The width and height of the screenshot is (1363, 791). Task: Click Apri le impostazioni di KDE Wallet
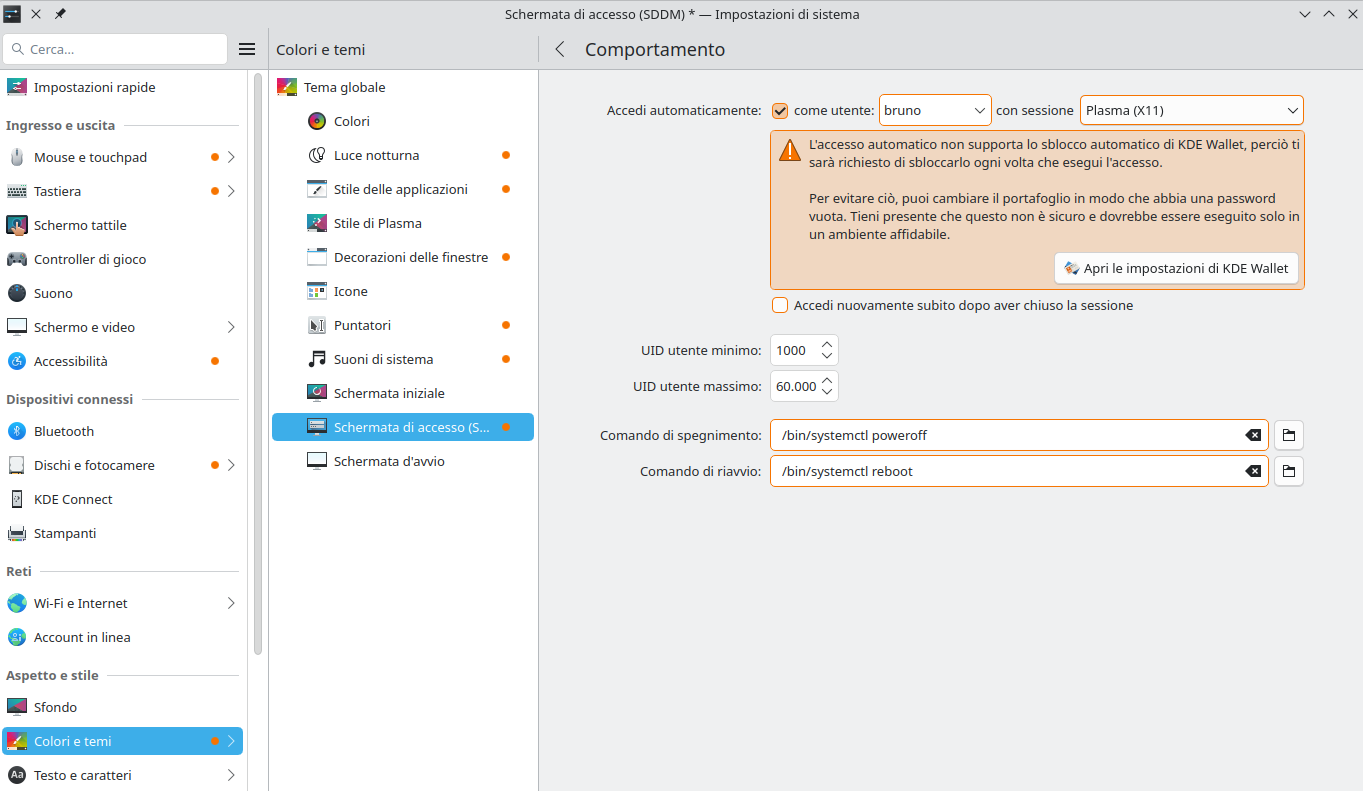coord(1176,268)
